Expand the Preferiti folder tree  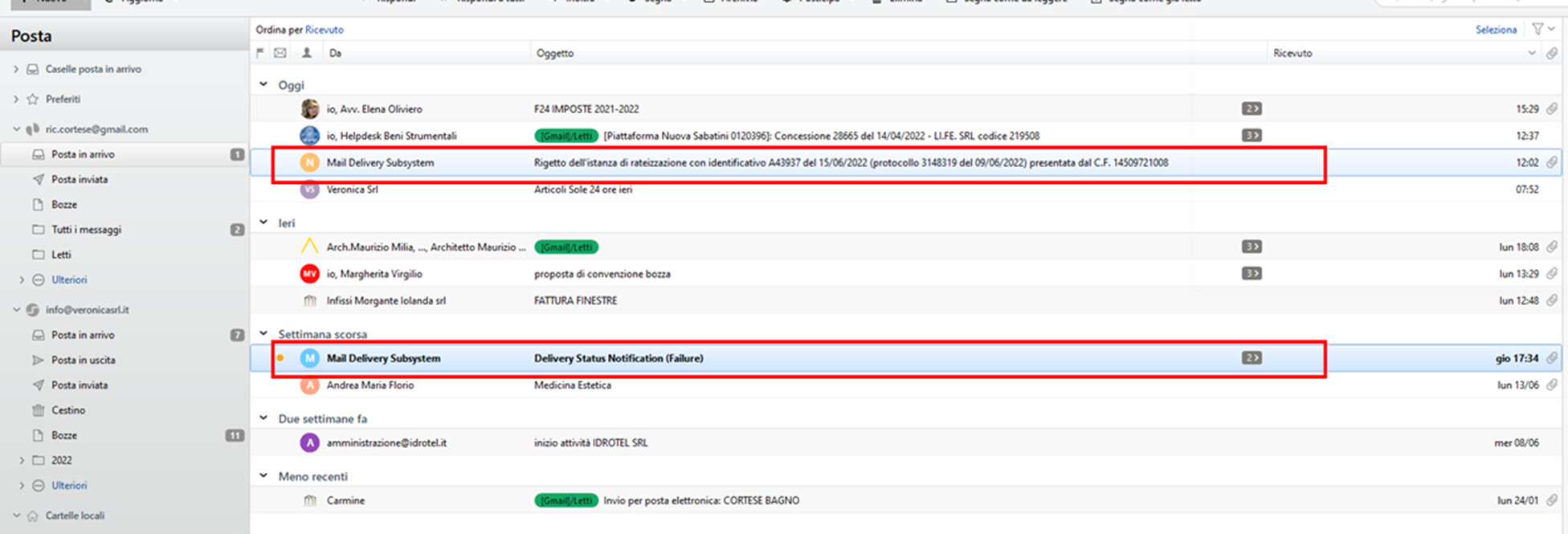point(16,99)
